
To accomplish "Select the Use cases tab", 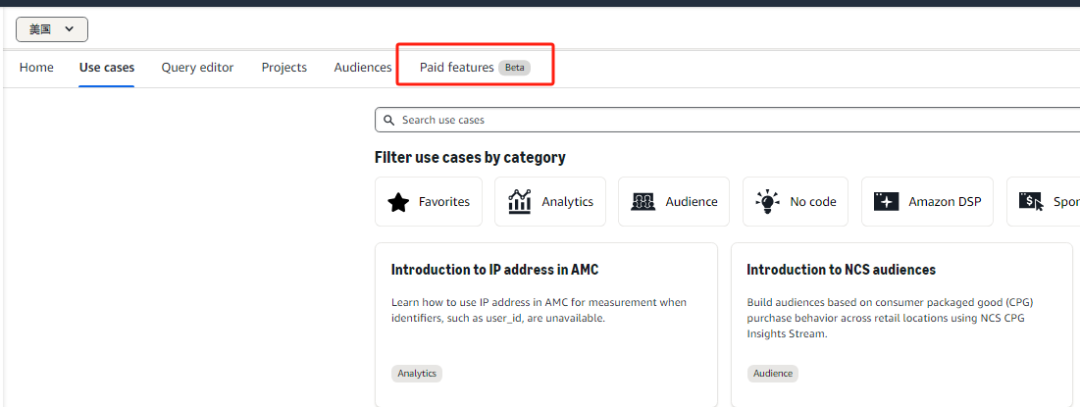I will point(106,68).
